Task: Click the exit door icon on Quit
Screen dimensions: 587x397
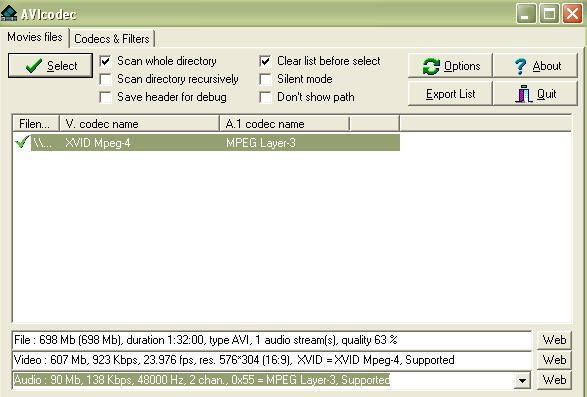Action: tap(523, 94)
